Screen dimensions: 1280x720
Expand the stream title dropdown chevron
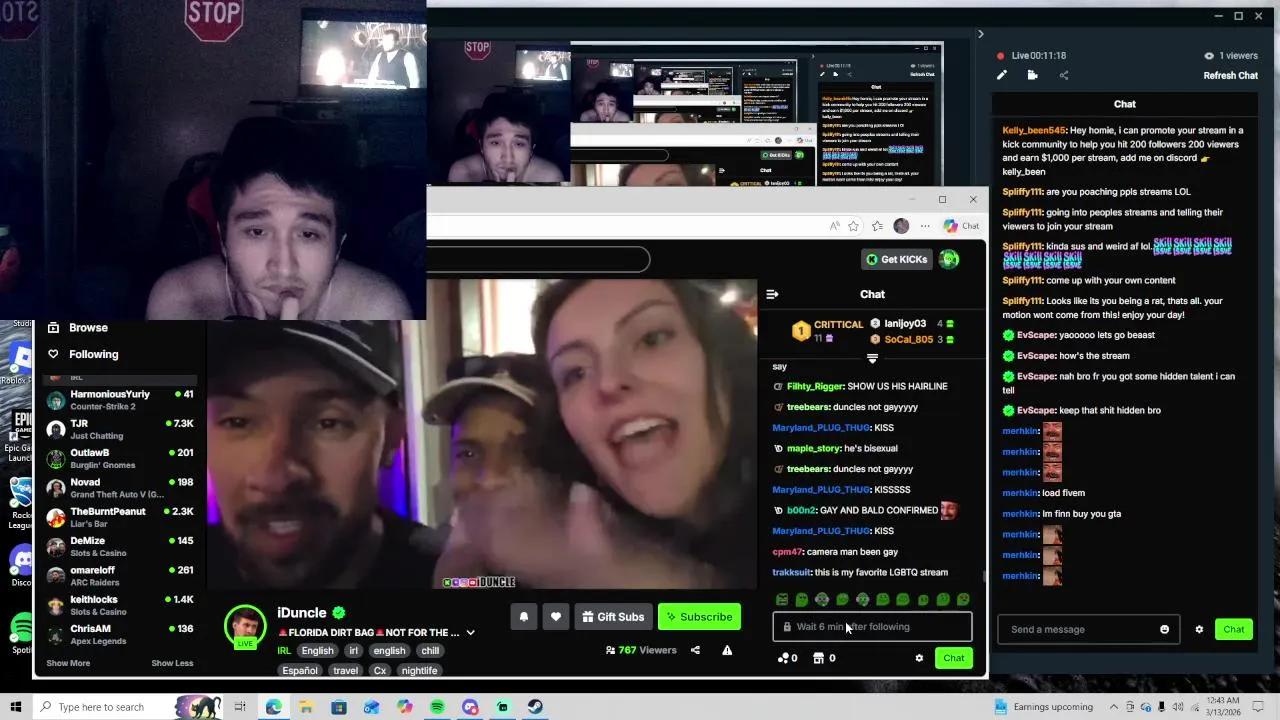[x=470, y=633]
